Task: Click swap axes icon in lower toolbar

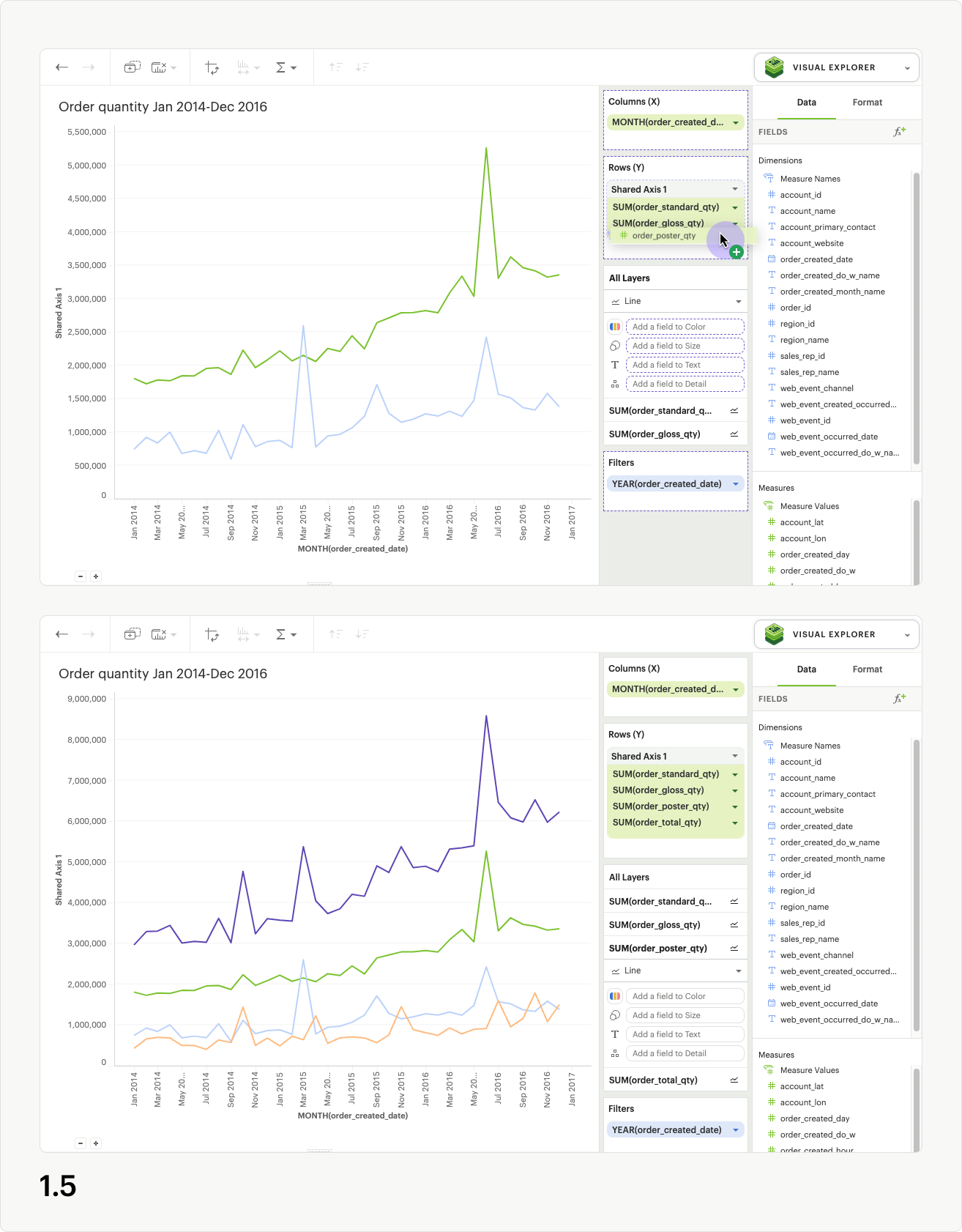Action: click(x=212, y=634)
